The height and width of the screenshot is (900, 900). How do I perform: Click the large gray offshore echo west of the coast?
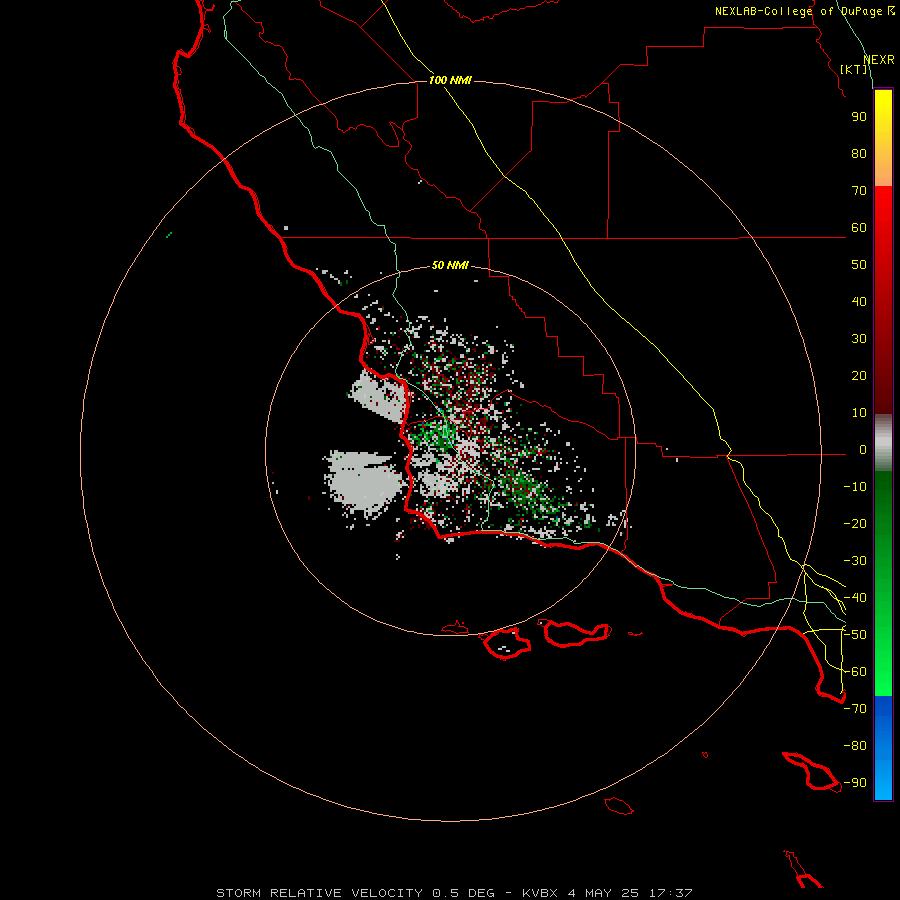366,481
